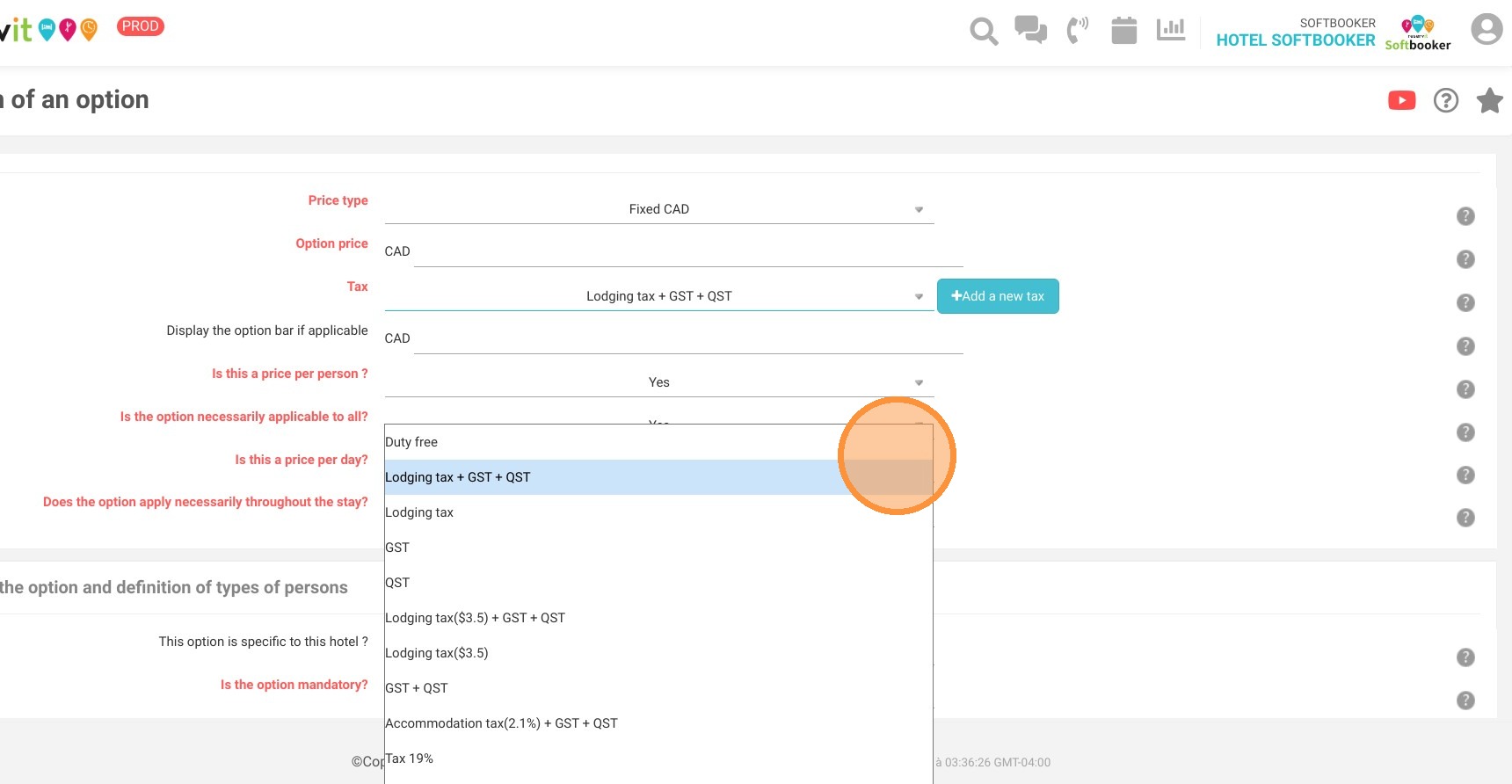Show help for apply throughout the stay
This screenshot has height=784, width=1512.
(x=1465, y=518)
